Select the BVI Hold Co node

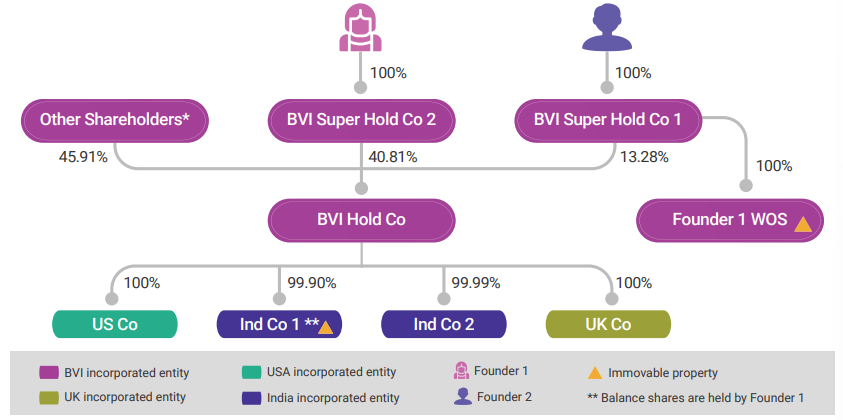pyautogui.click(x=361, y=220)
